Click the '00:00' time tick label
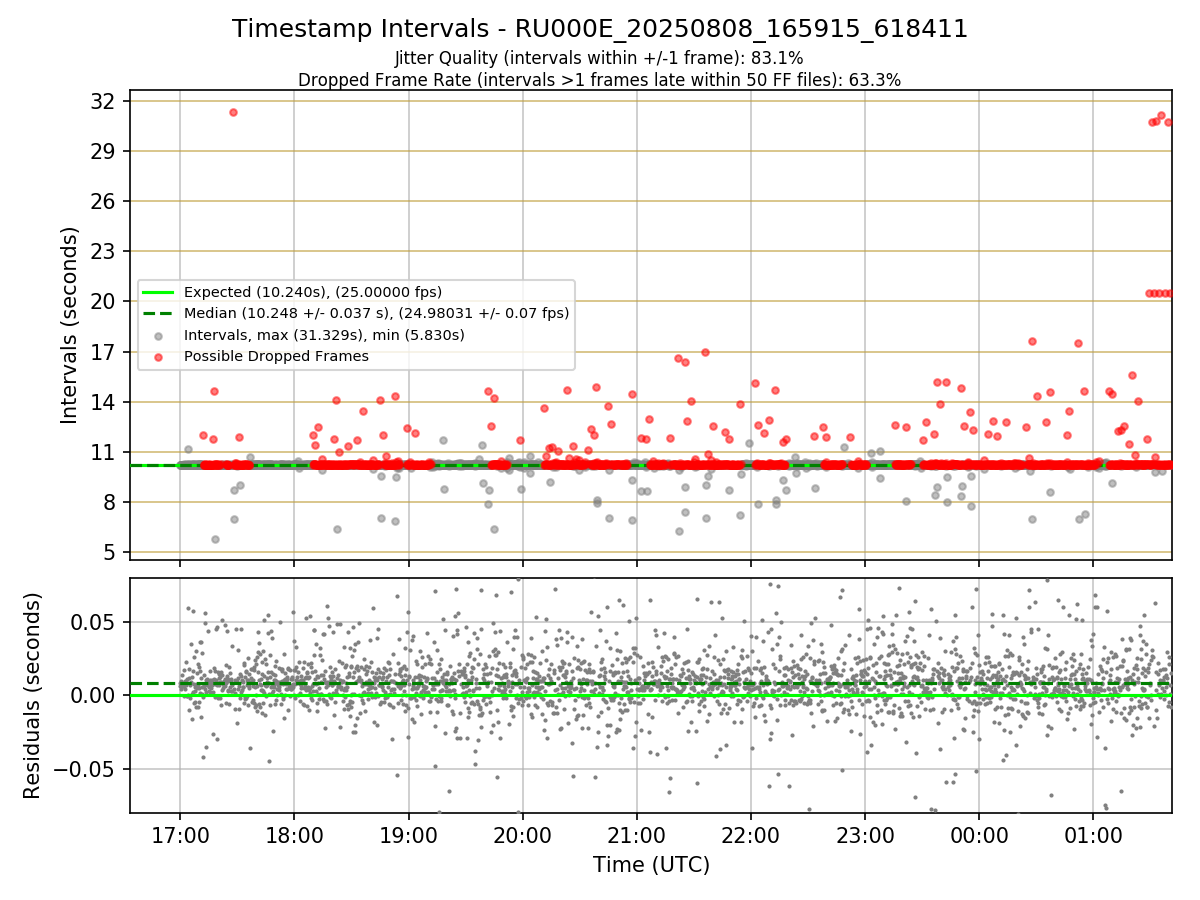The height and width of the screenshot is (900, 1200). (x=979, y=834)
